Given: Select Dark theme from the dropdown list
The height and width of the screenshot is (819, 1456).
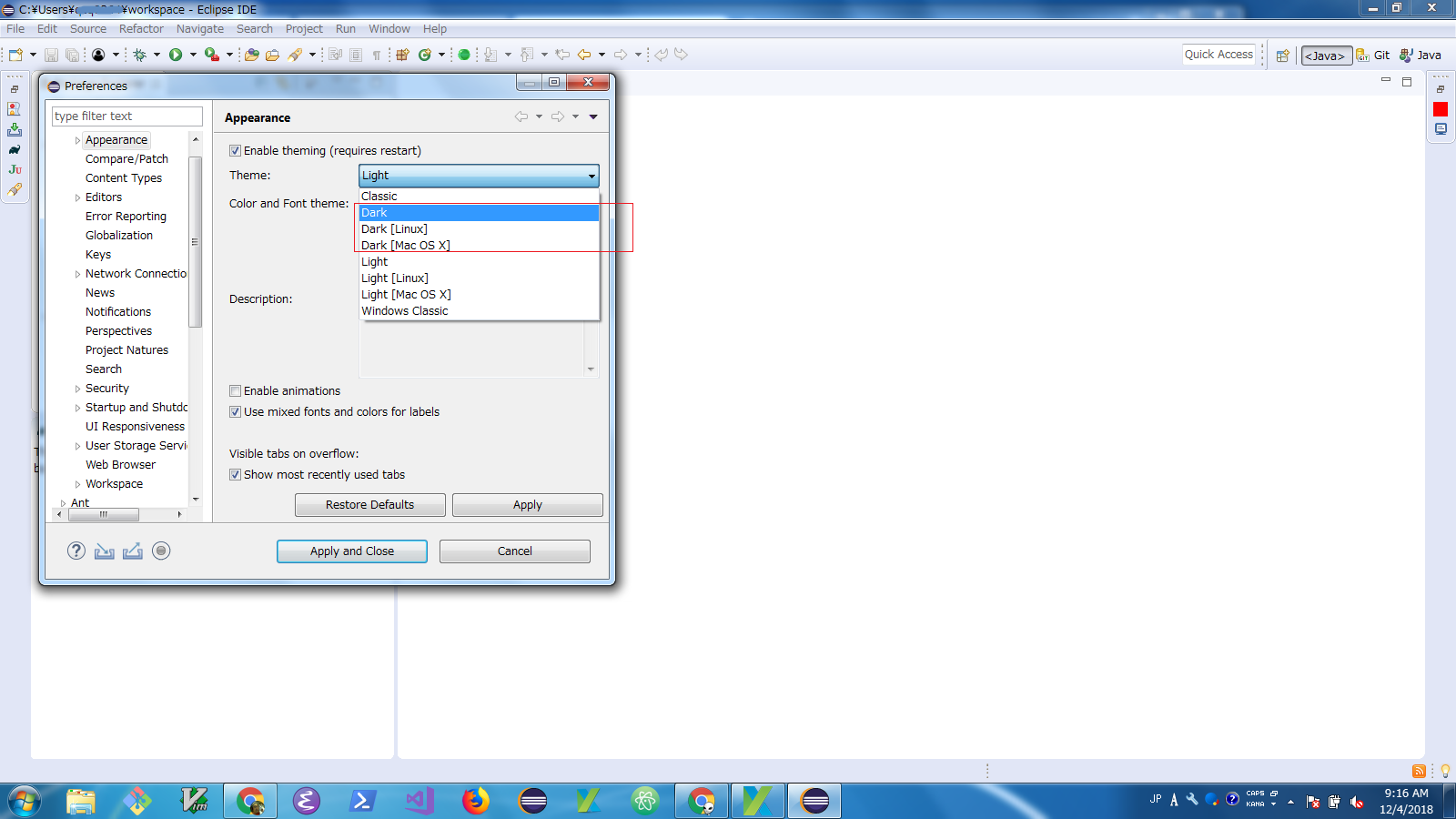Looking at the screenshot, I should click(479, 213).
